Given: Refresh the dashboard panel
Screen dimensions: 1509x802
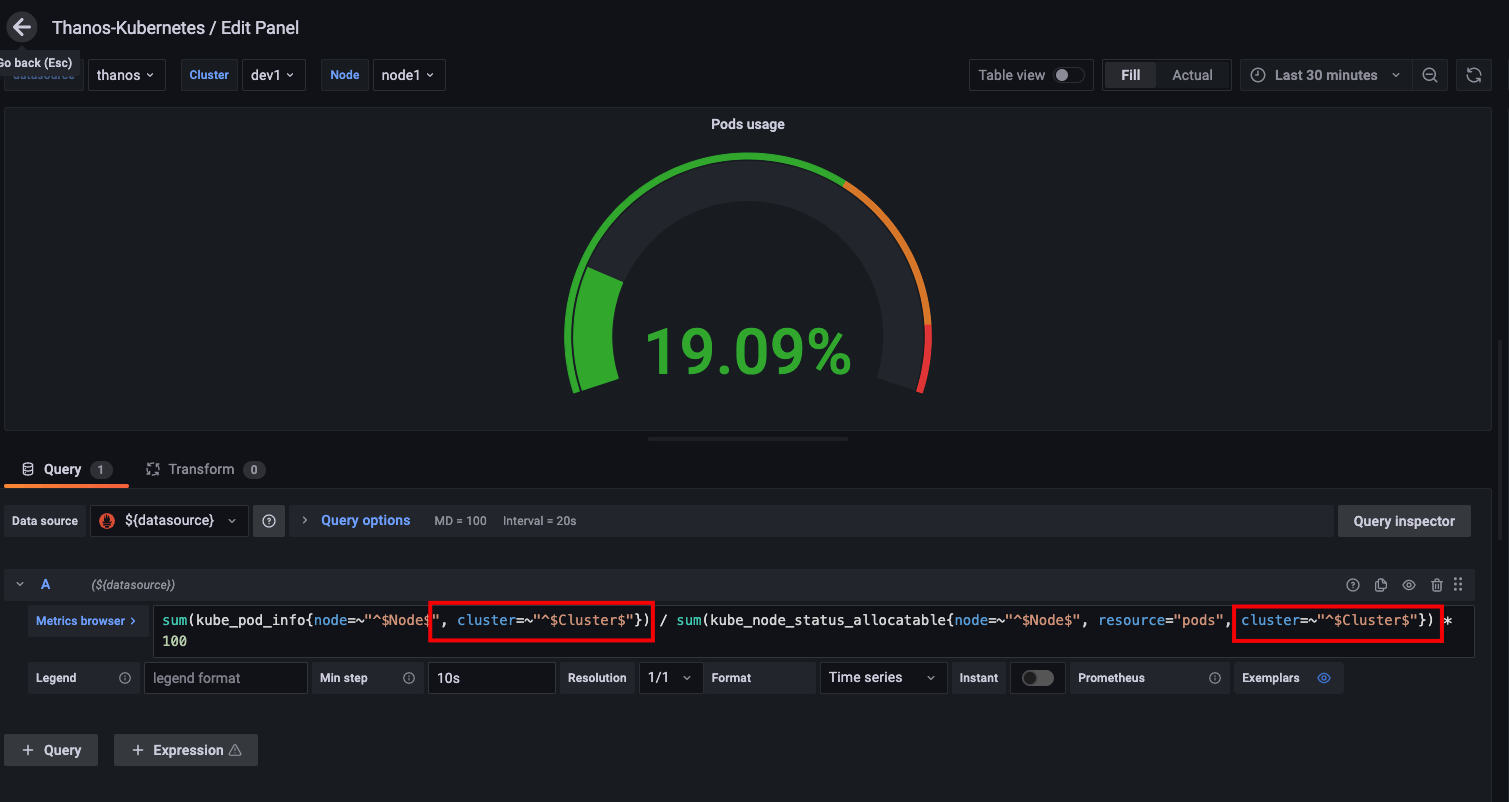Looking at the screenshot, I should pos(1473,75).
